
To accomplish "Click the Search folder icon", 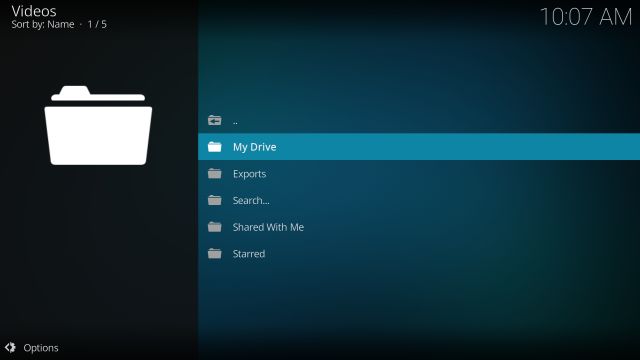I will tap(215, 200).
